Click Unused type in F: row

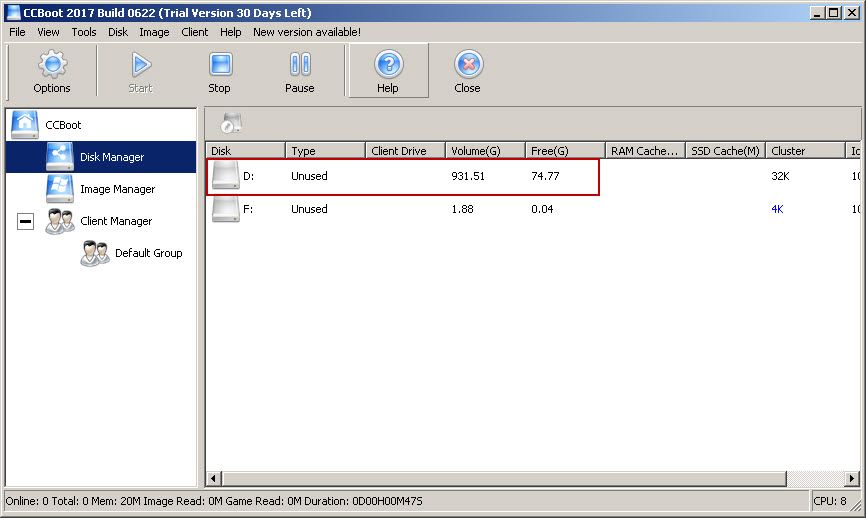(309, 209)
